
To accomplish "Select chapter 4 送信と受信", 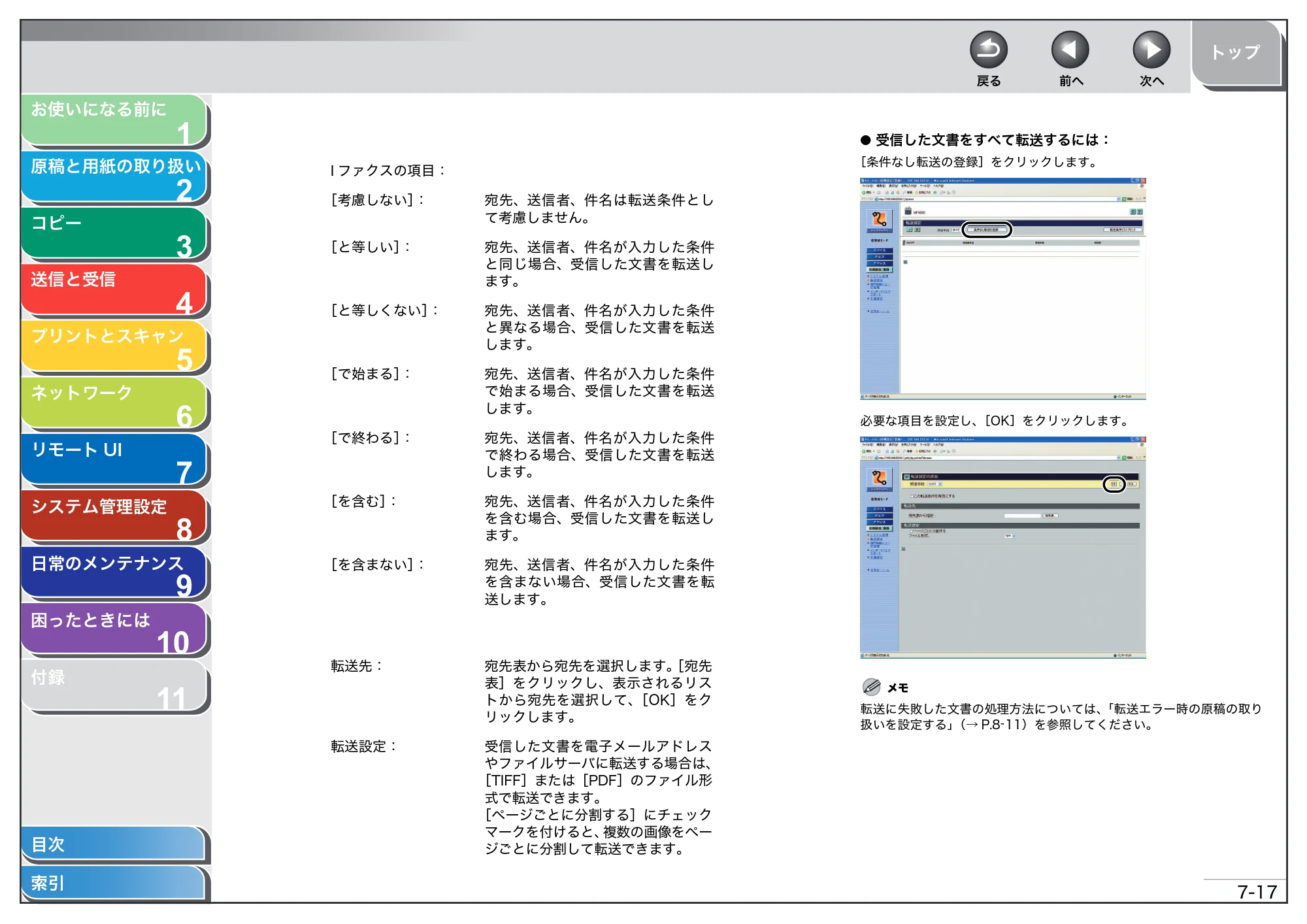I will [x=114, y=290].
